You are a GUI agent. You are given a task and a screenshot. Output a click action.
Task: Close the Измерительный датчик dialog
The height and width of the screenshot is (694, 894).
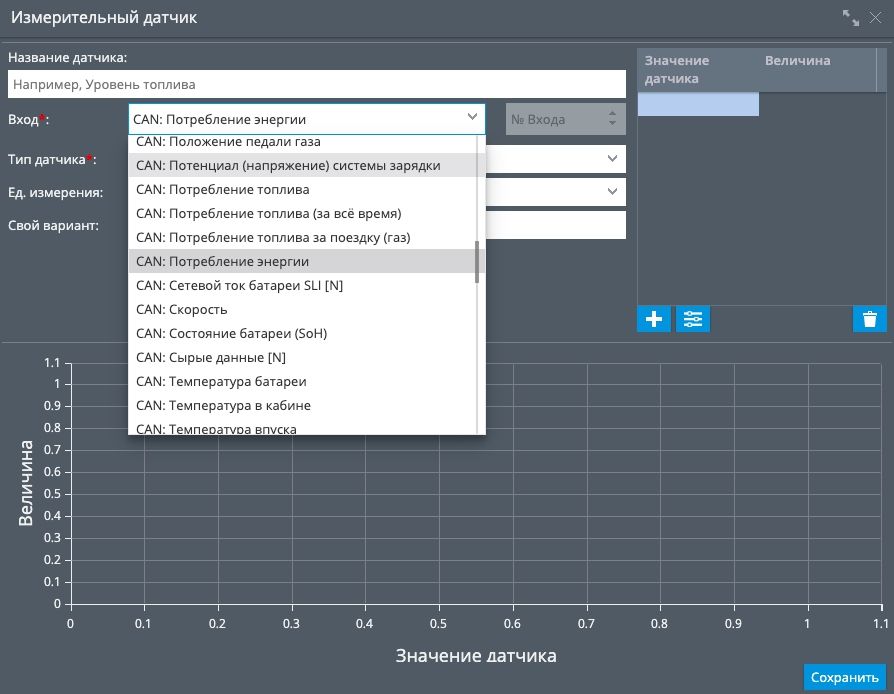click(875, 18)
